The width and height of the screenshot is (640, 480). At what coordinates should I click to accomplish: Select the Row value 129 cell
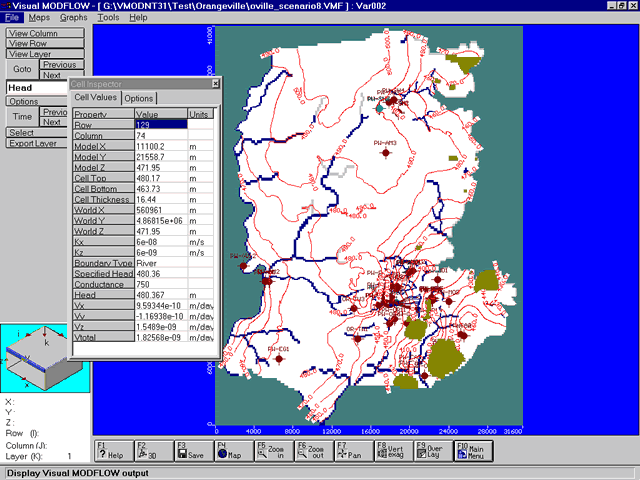pos(161,125)
